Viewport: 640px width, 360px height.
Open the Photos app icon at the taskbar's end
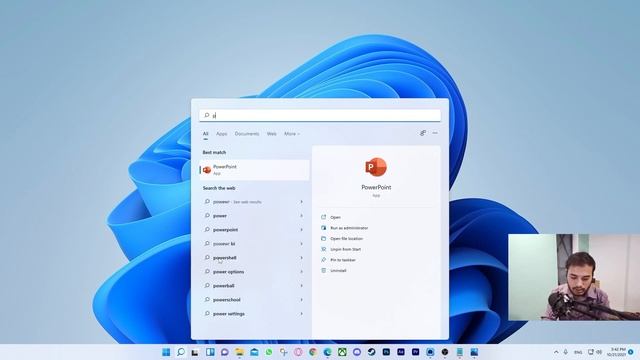[x=474, y=352]
